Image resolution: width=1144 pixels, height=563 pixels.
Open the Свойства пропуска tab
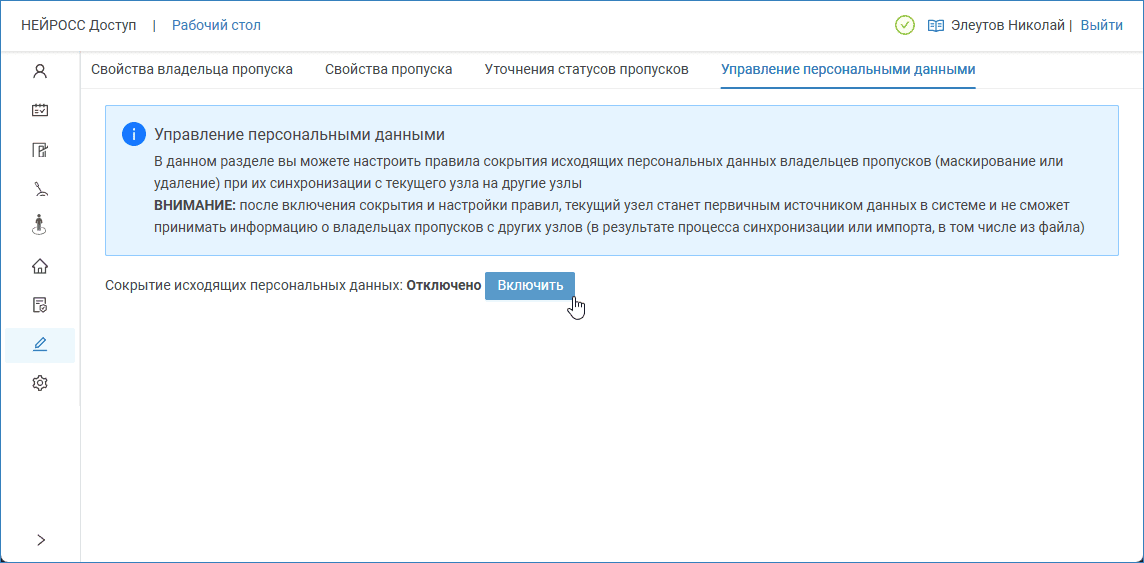pos(388,70)
